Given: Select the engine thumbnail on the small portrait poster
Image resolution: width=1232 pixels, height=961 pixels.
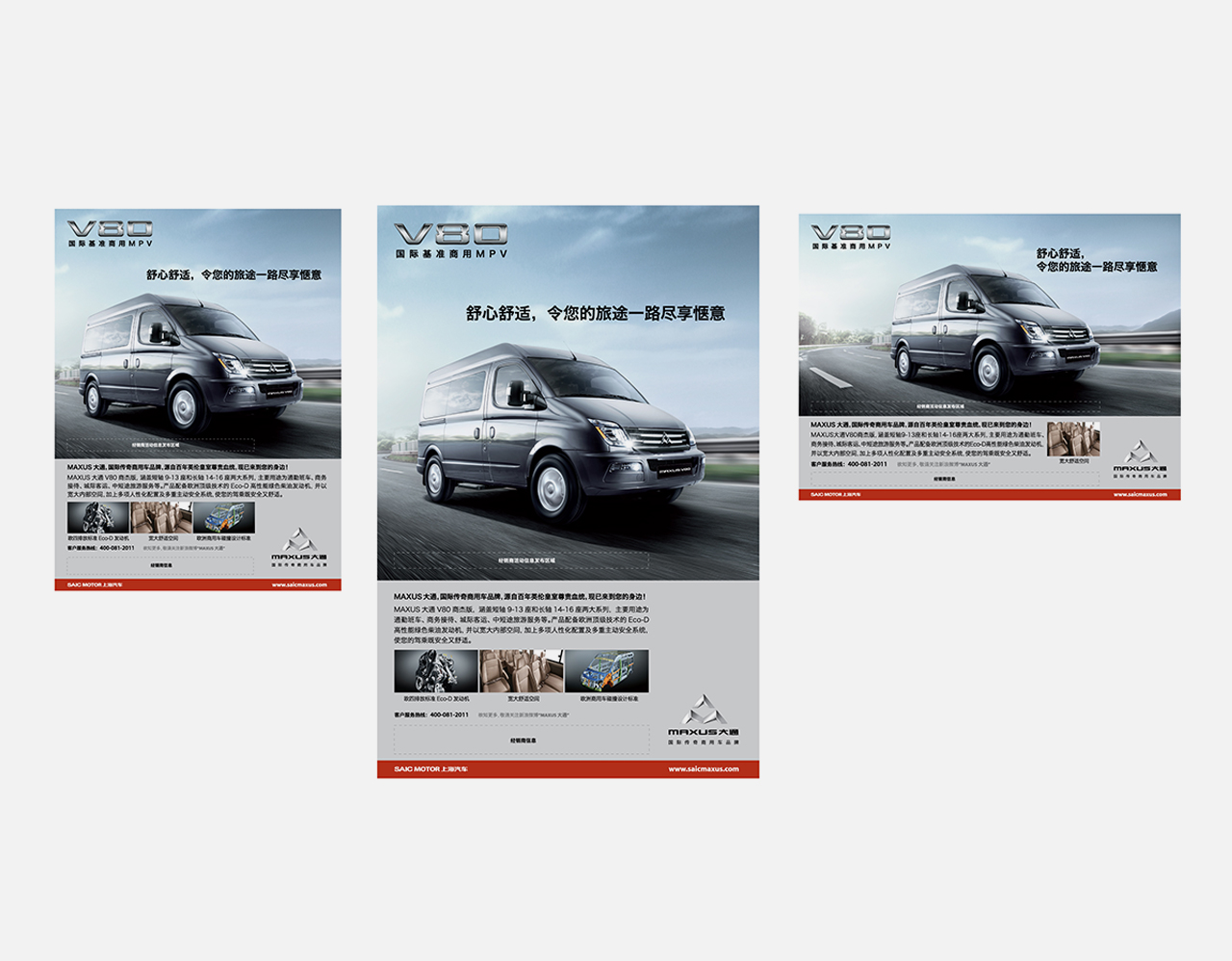Looking at the screenshot, I should 98,518.
